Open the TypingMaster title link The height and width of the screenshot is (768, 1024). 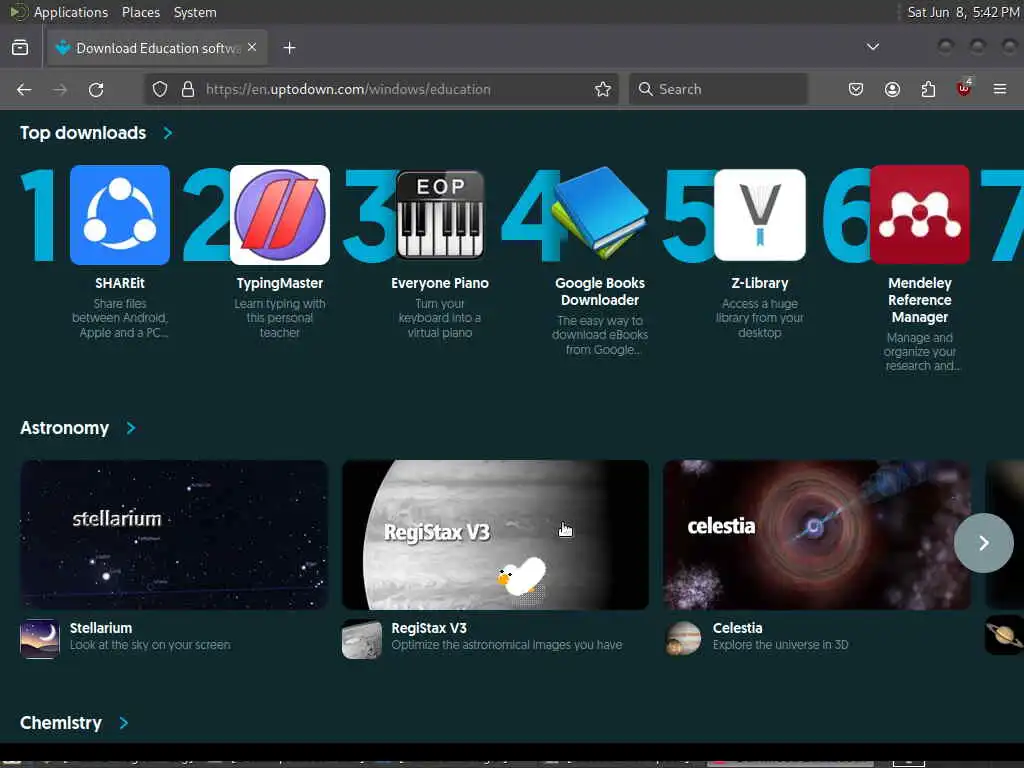(x=280, y=283)
